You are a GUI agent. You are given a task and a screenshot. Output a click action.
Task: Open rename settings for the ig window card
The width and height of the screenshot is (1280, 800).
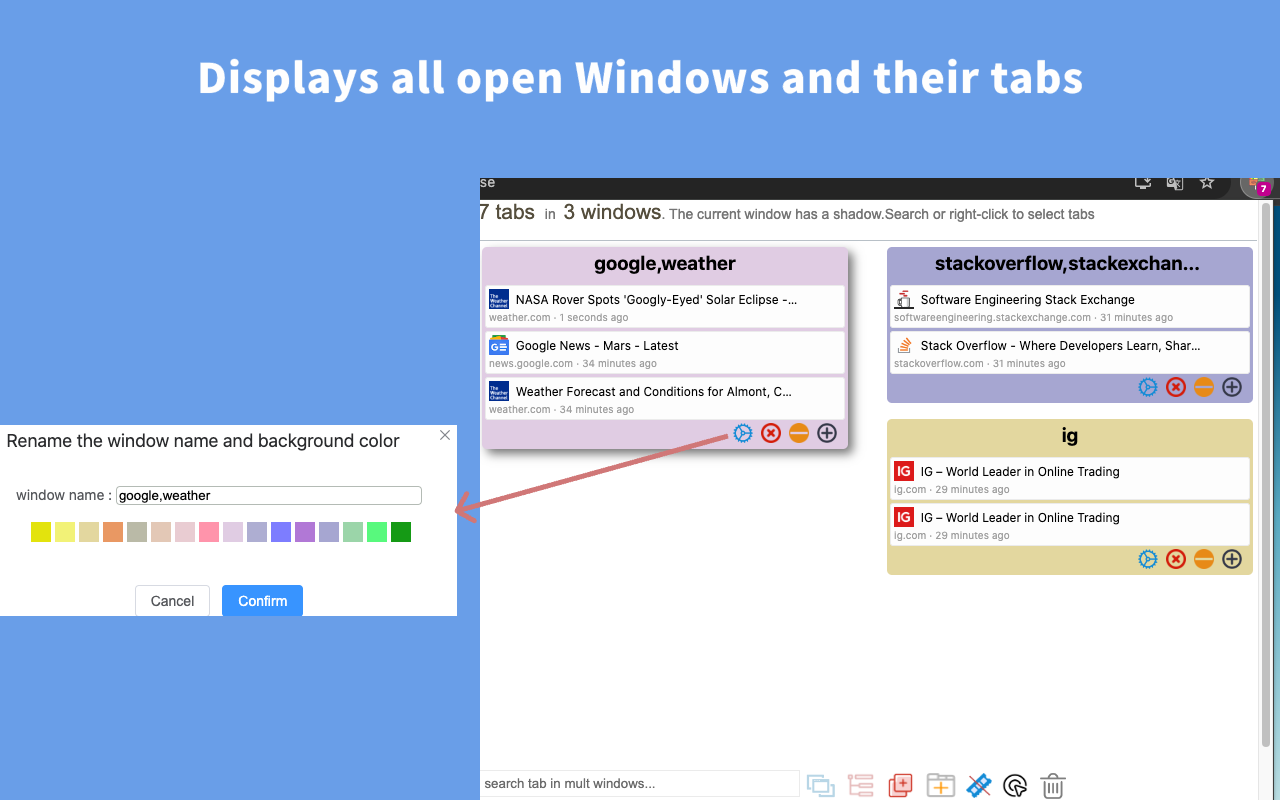[x=1148, y=559]
